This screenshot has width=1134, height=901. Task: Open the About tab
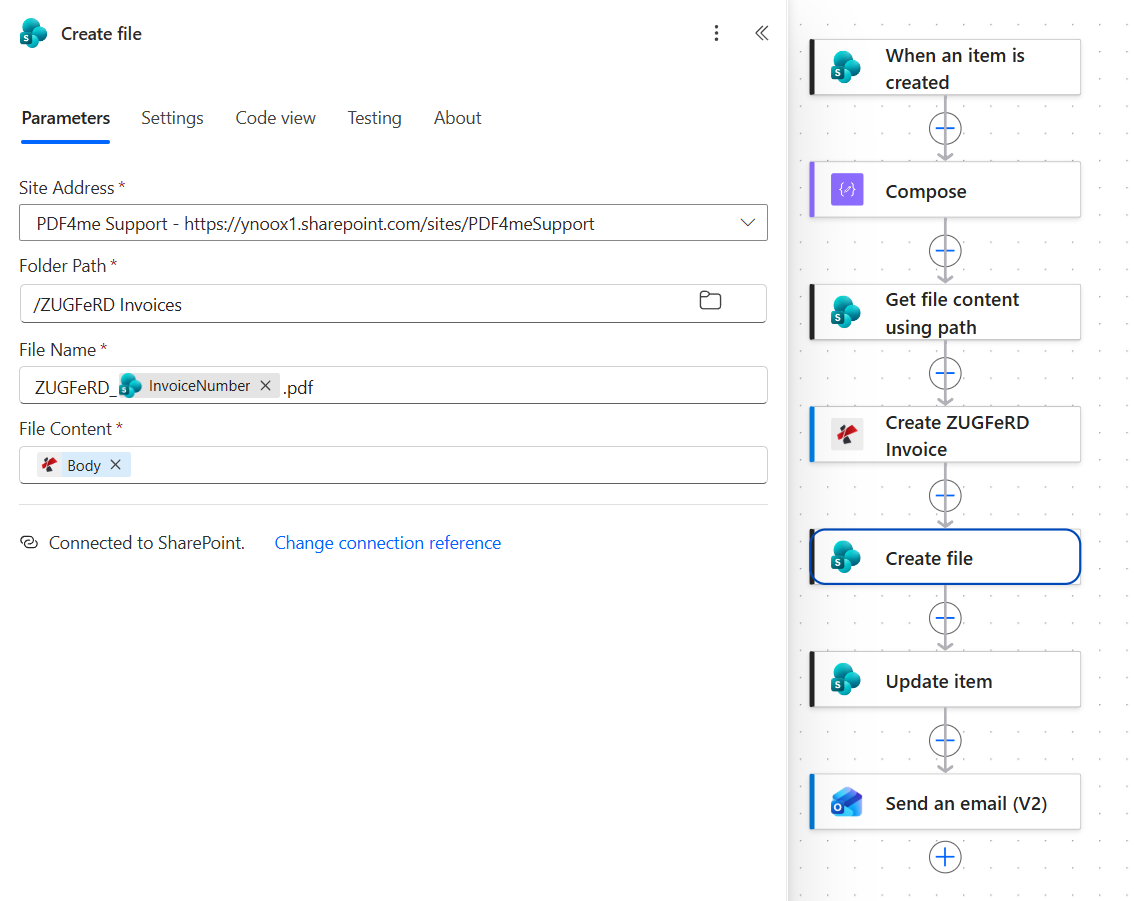coord(457,118)
